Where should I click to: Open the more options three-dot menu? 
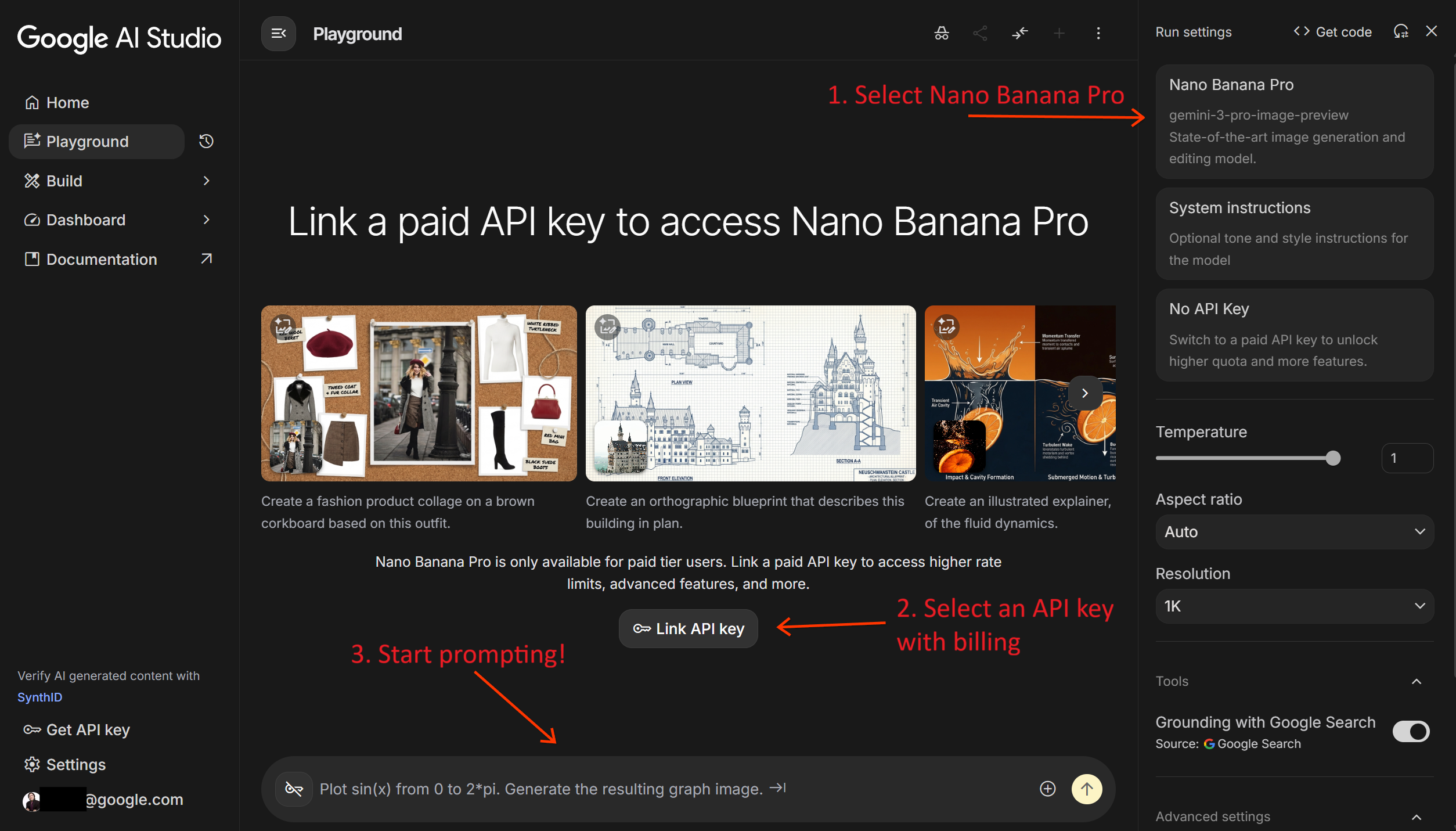coord(1098,33)
